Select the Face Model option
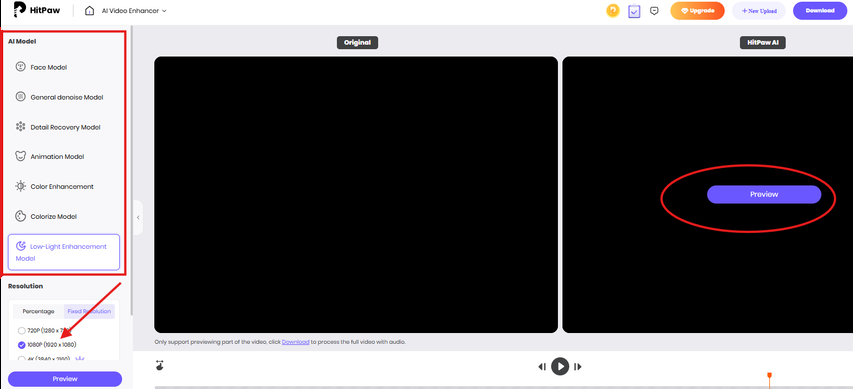Screen dimensions: 853x389 click(64, 67)
